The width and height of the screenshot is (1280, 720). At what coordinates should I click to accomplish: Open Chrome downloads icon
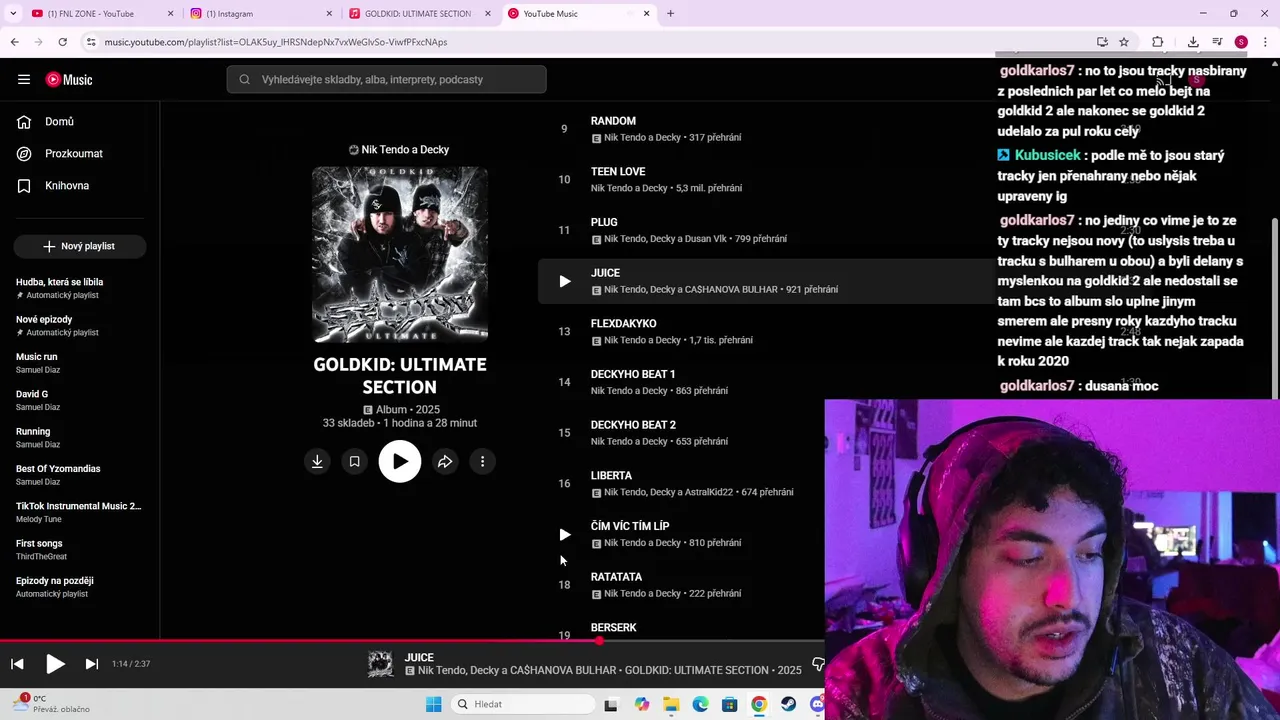click(x=1193, y=42)
